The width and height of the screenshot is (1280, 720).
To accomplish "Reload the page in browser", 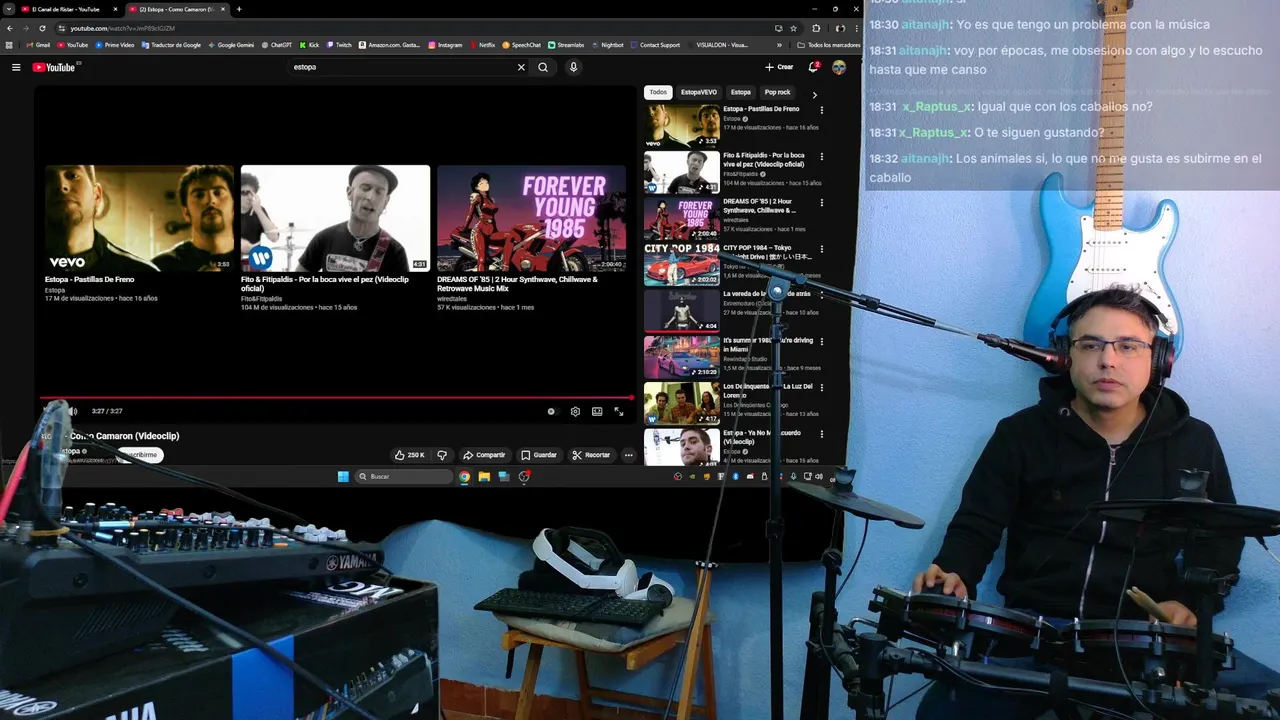I will (42, 28).
